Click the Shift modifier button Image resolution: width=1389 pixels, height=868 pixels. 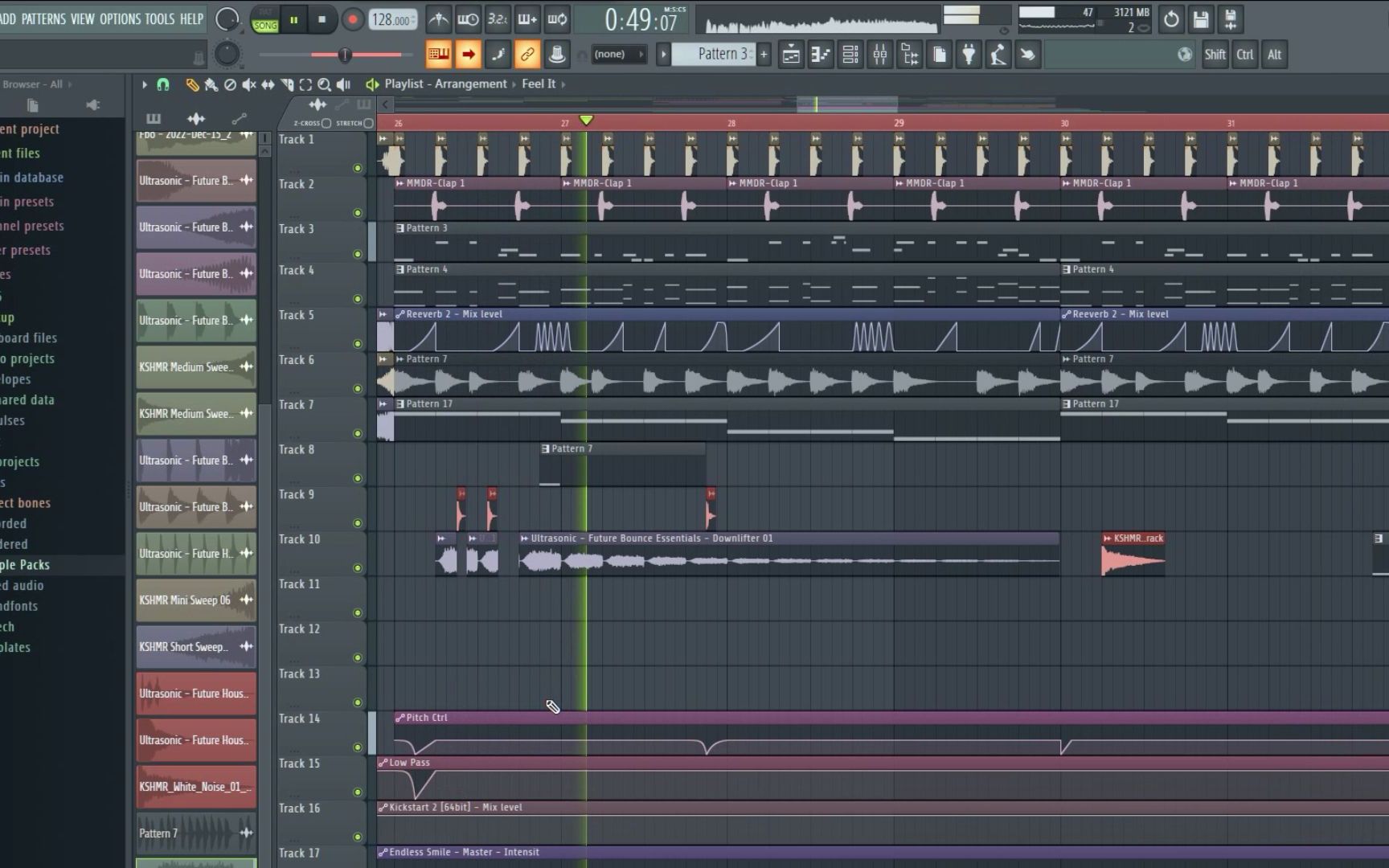click(x=1215, y=55)
